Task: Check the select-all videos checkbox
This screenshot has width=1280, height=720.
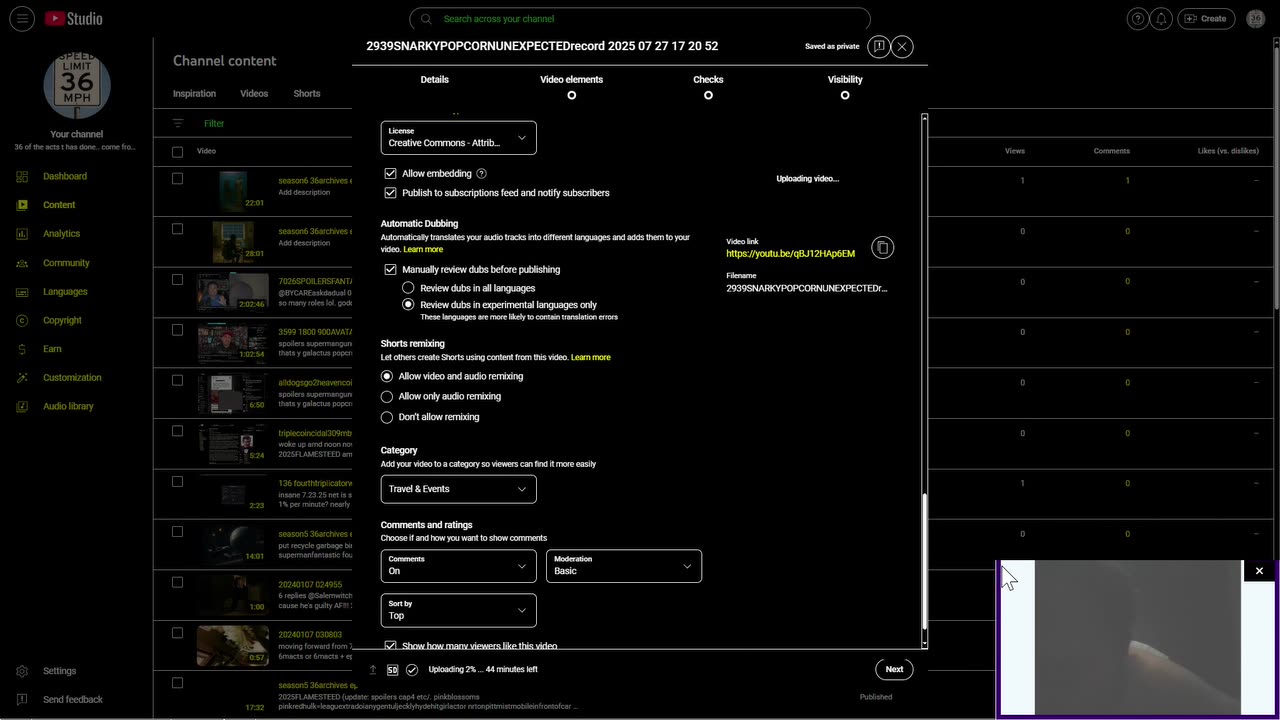Action: pyautogui.click(x=177, y=152)
